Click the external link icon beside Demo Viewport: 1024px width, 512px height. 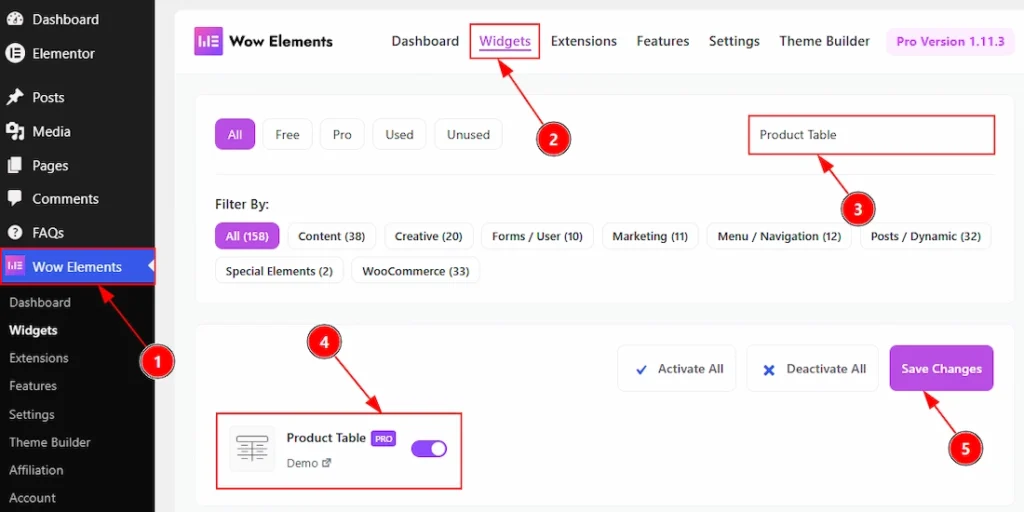click(327, 463)
